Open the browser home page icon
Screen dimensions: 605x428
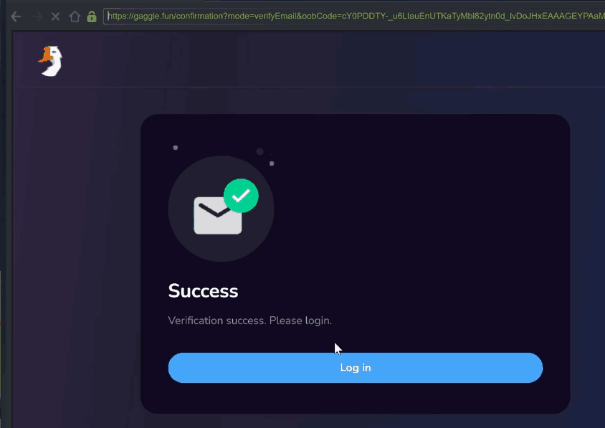click(74, 17)
